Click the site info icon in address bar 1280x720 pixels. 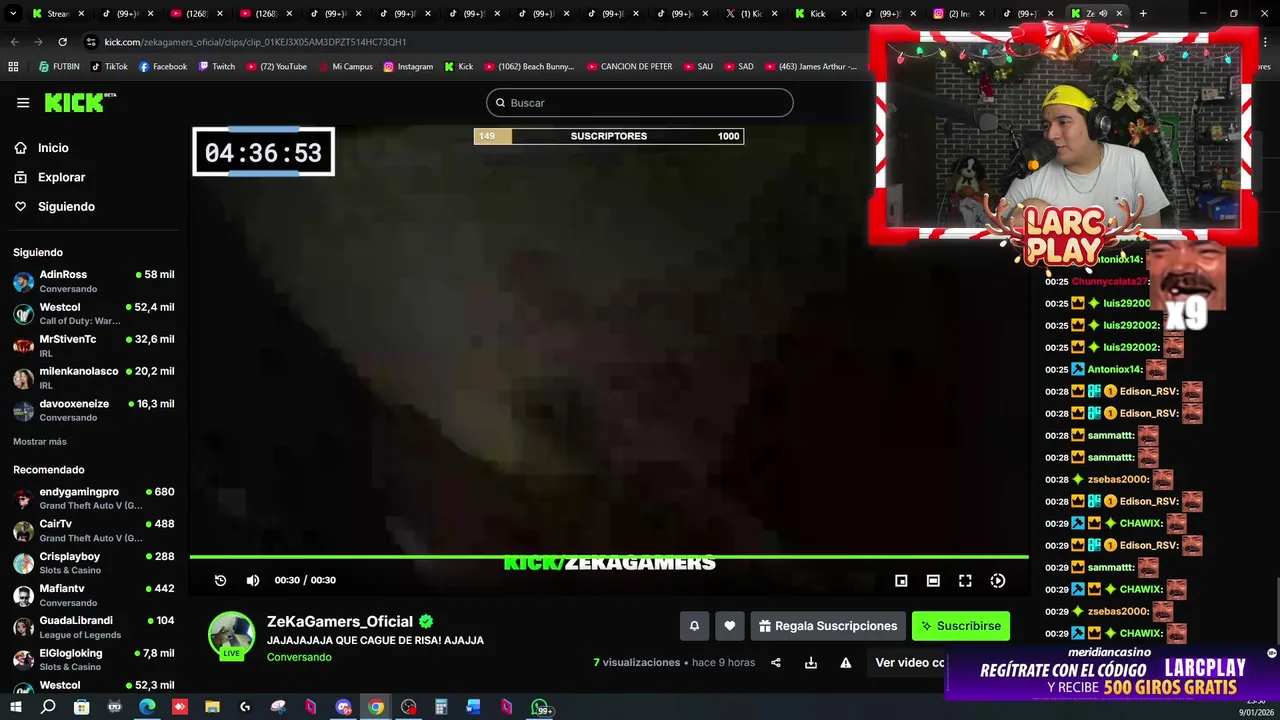click(x=91, y=42)
